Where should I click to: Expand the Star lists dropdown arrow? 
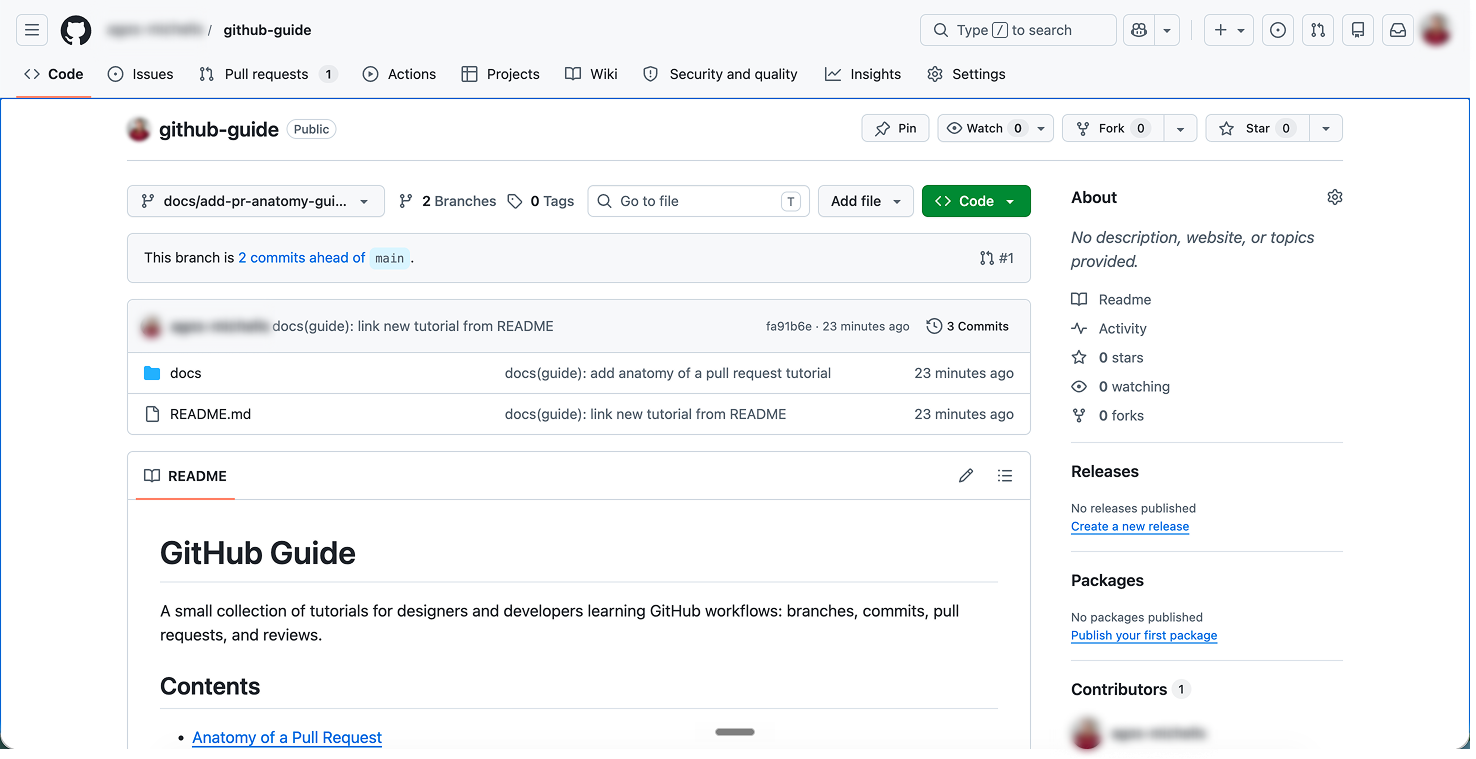tap(1326, 128)
